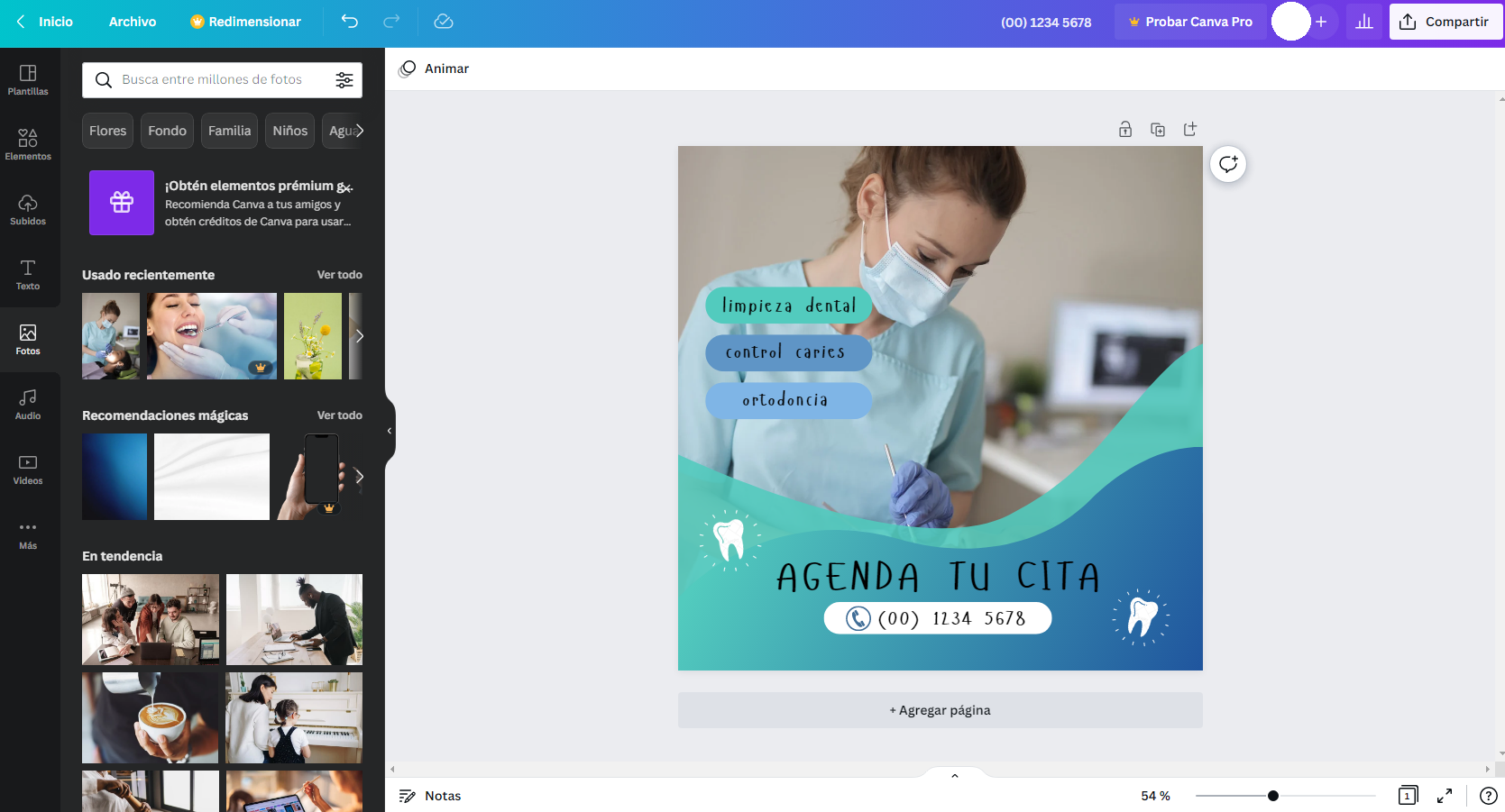Screen dimensions: 1505x812
Task: Show more magic recommendations arrow
Action: point(359,477)
